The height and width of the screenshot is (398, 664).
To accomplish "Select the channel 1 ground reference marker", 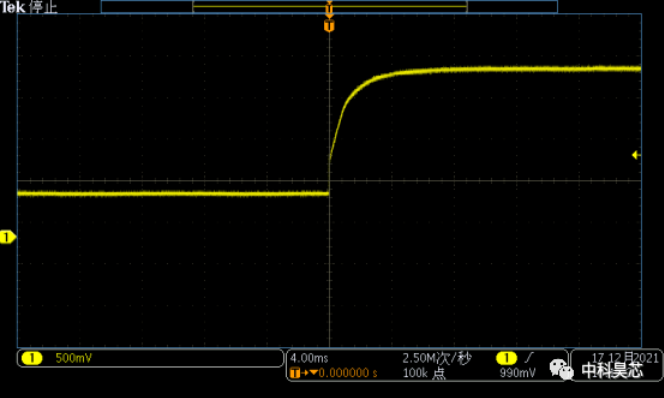I will tap(8, 237).
